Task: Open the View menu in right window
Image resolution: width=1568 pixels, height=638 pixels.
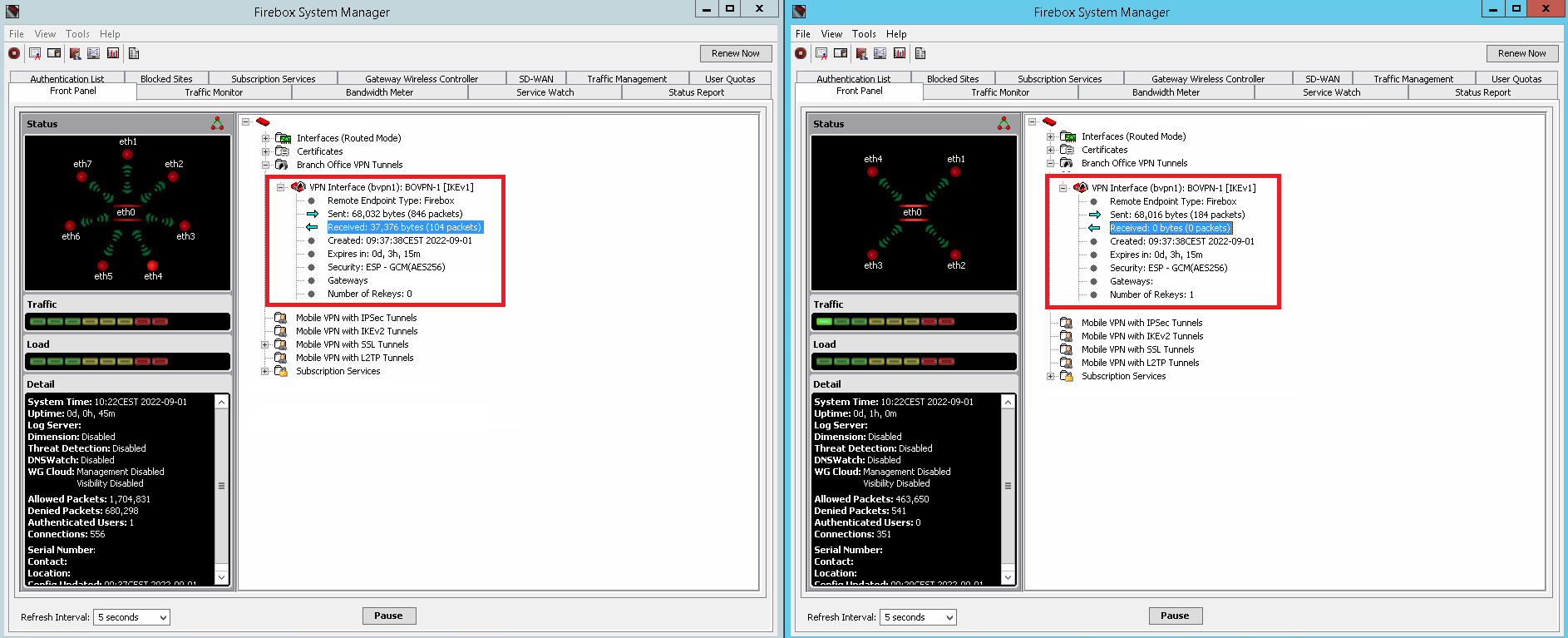Action: [x=831, y=34]
